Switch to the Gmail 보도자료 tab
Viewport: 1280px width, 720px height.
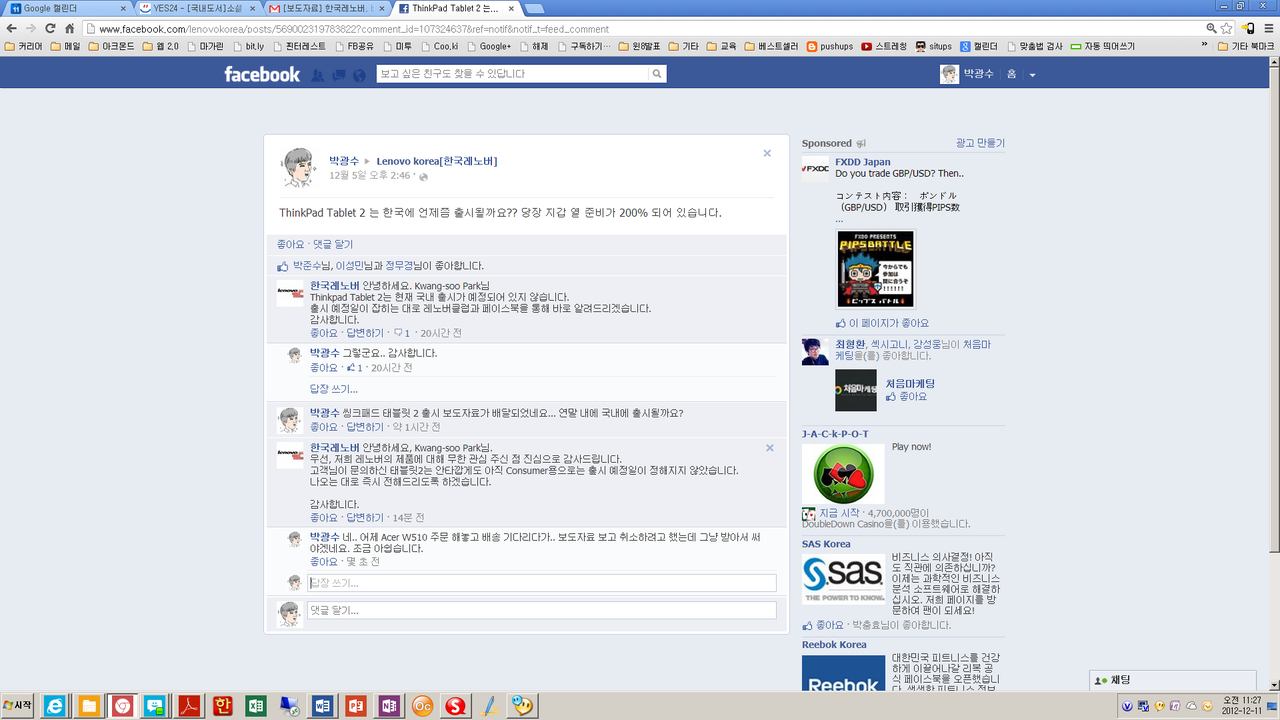[325, 8]
